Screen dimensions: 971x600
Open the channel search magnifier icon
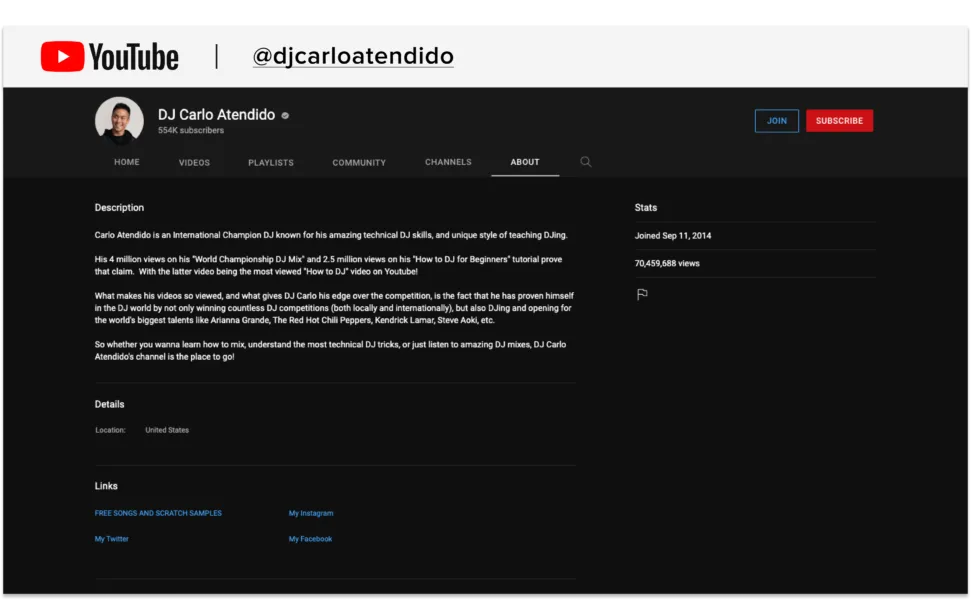coord(585,162)
